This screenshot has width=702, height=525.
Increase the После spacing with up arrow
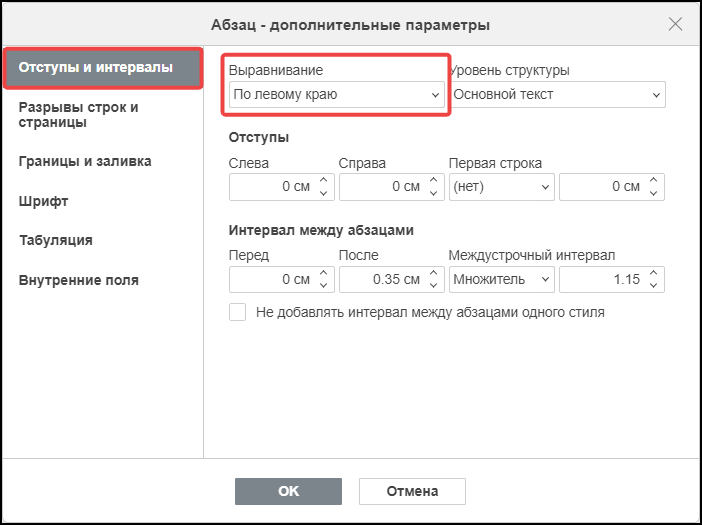click(433, 273)
